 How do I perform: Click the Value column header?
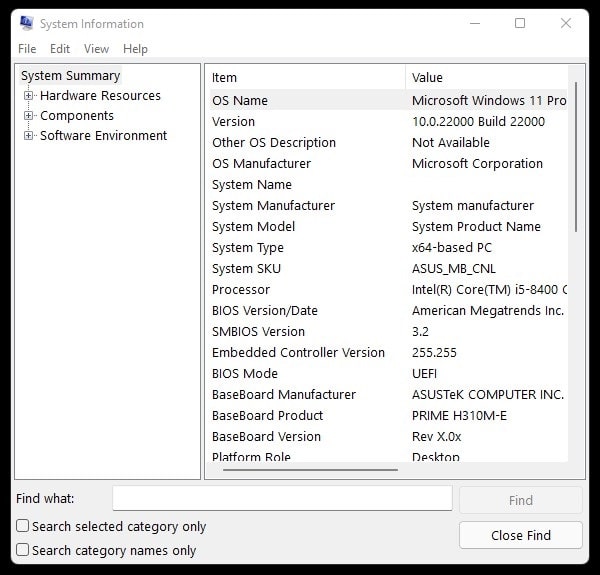tap(487, 78)
